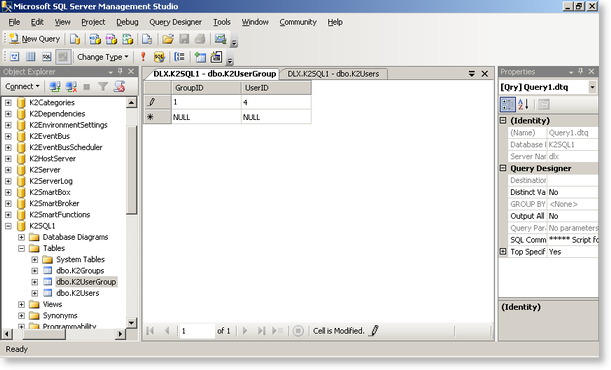Viewport: 611px width, 370px height.
Task: Click Connect Object Explorer icon
Action: pyautogui.click(x=55, y=86)
